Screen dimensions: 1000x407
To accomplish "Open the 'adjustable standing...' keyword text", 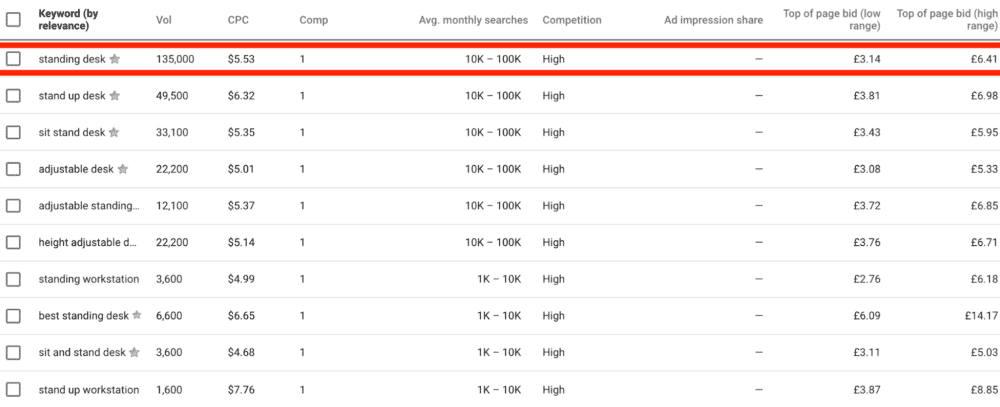I will [x=88, y=206].
